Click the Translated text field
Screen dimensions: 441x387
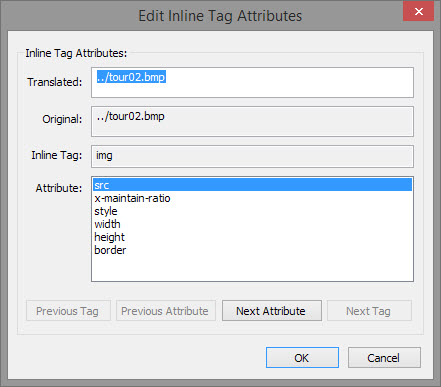coord(252,82)
